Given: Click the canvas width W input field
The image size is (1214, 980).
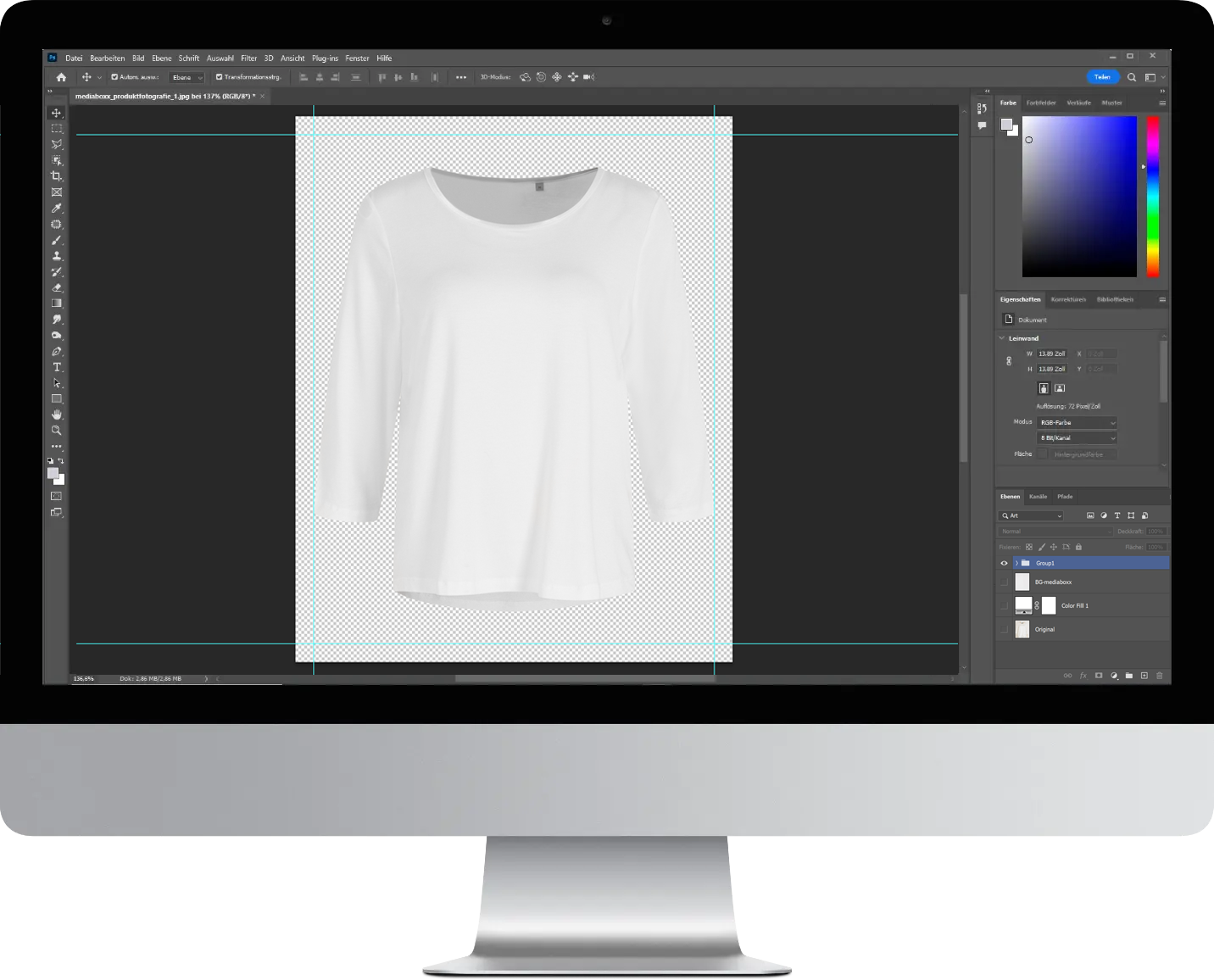Looking at the screenshot, I should (1052, 354).
